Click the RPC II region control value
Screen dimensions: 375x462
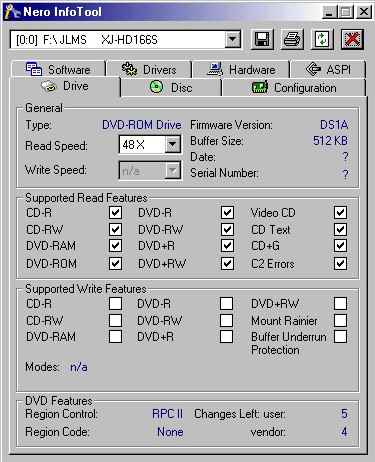167,414
